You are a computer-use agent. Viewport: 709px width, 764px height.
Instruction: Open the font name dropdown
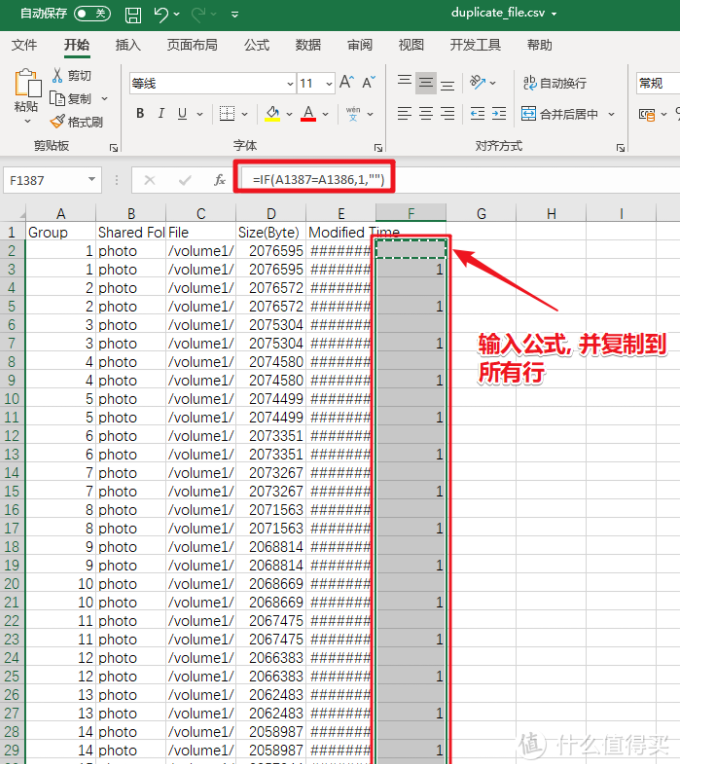pos(290,84)
